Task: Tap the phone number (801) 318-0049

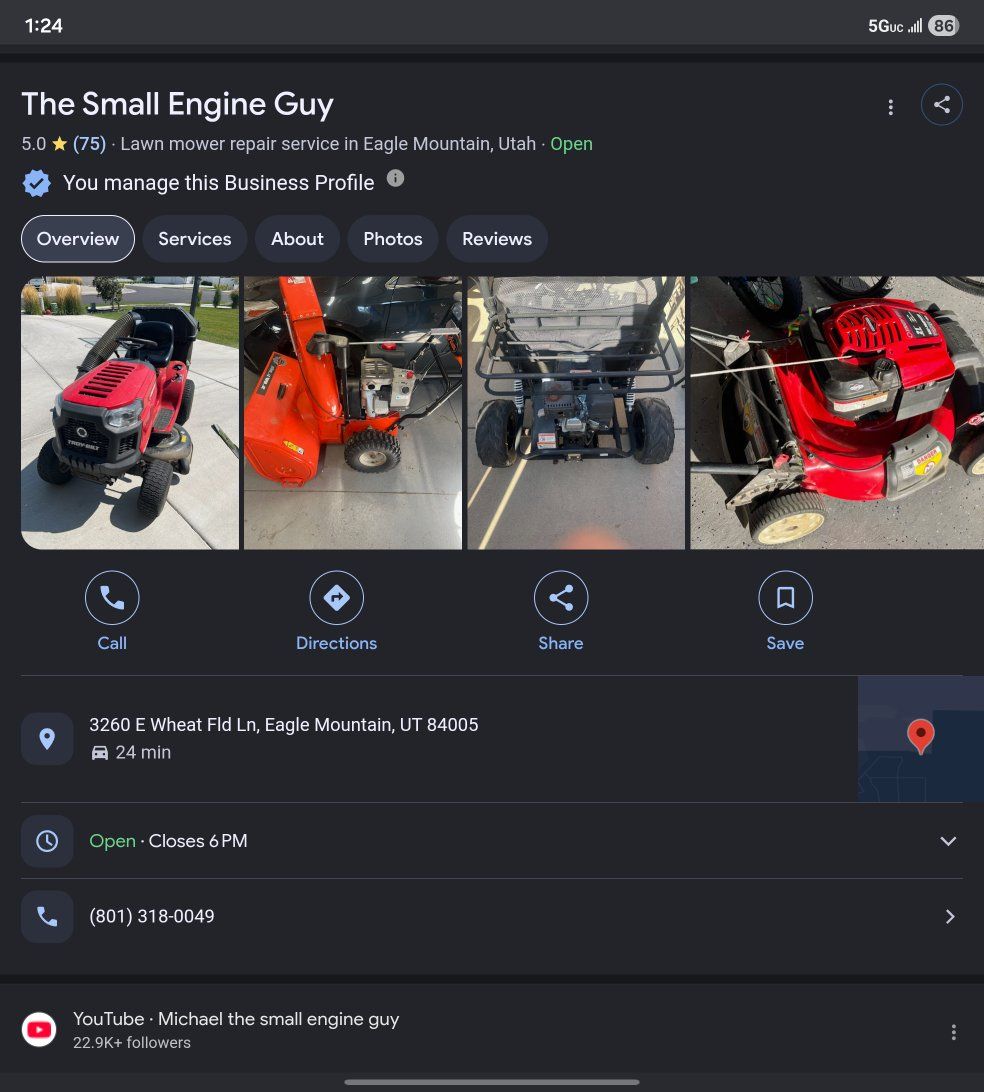Action: tap(152, 916)
